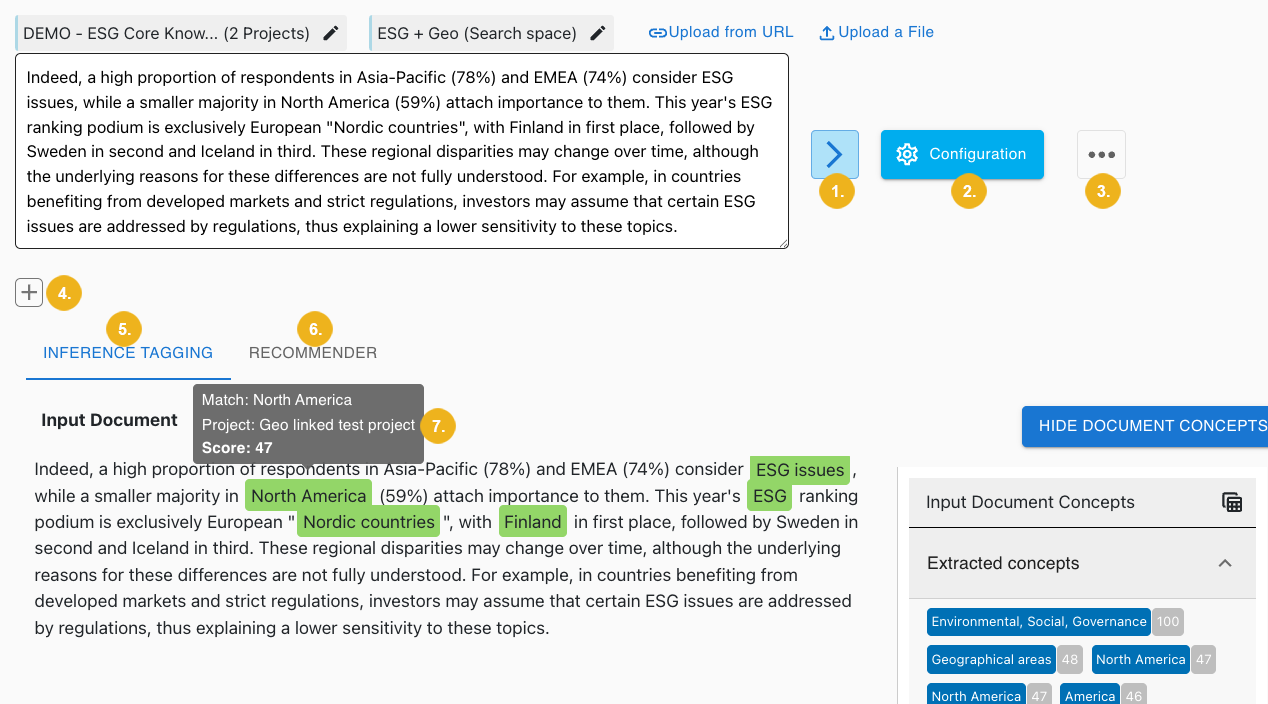
Task: Click the Upload from URL link
Action: [x=731, y=31]
